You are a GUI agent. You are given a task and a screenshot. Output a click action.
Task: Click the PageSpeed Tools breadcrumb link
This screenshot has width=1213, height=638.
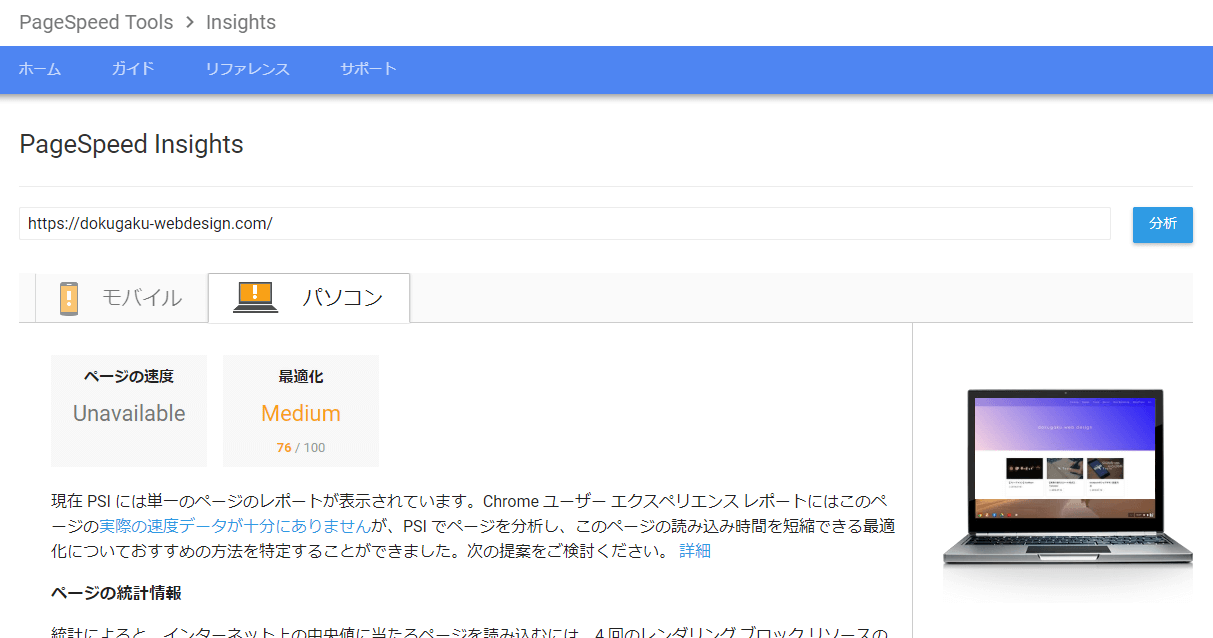[x=96, y=22]
